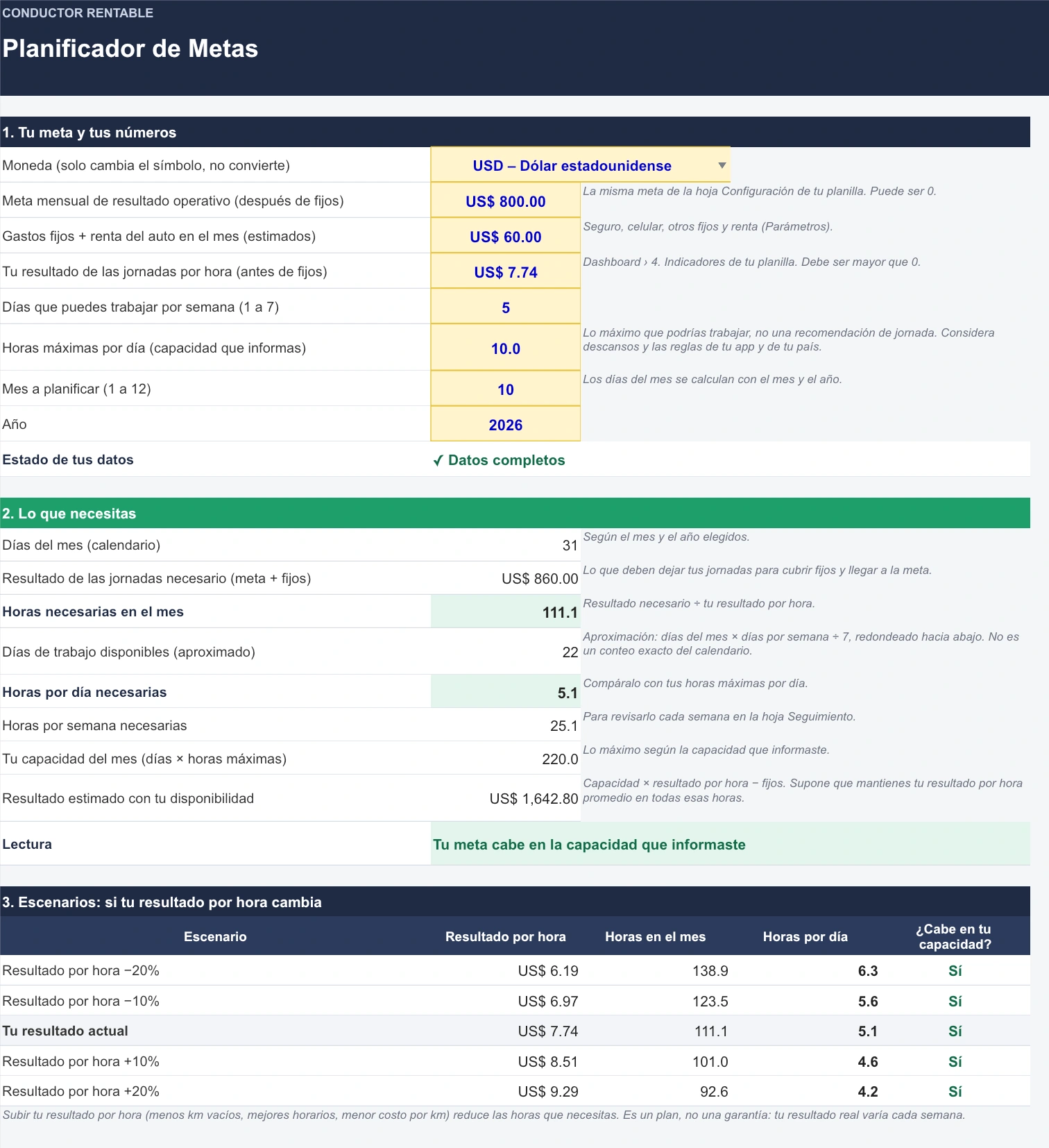
Task: Select the calendar days value 31
Action: [570, 546]
